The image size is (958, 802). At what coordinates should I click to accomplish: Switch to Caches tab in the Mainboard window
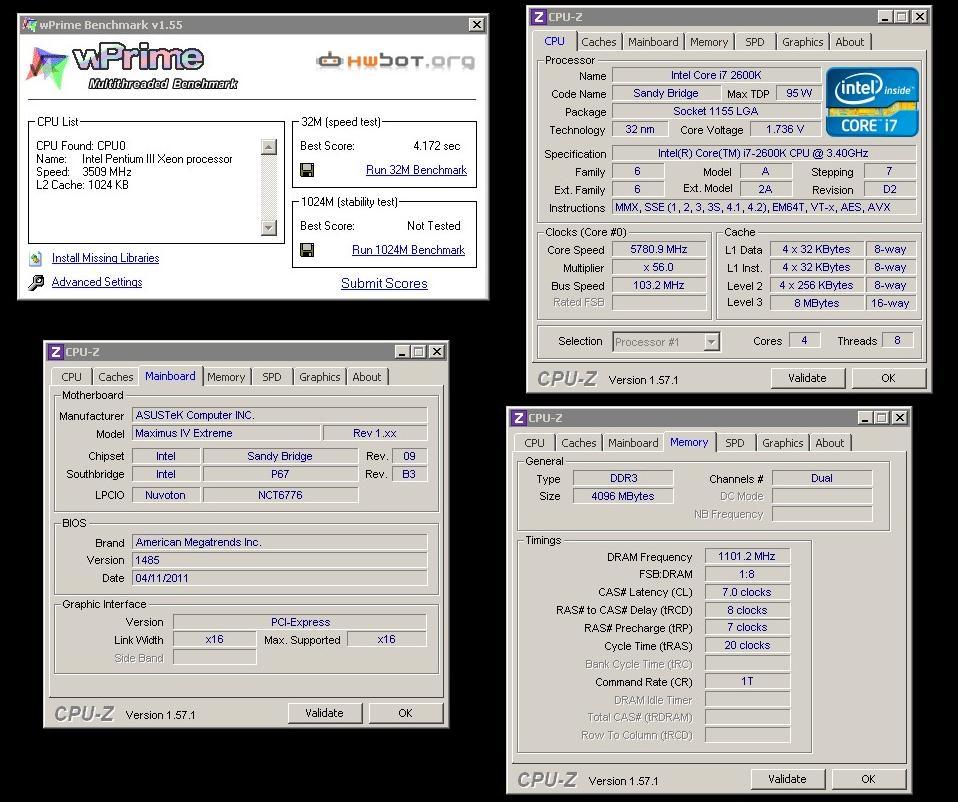click(115, 377)
